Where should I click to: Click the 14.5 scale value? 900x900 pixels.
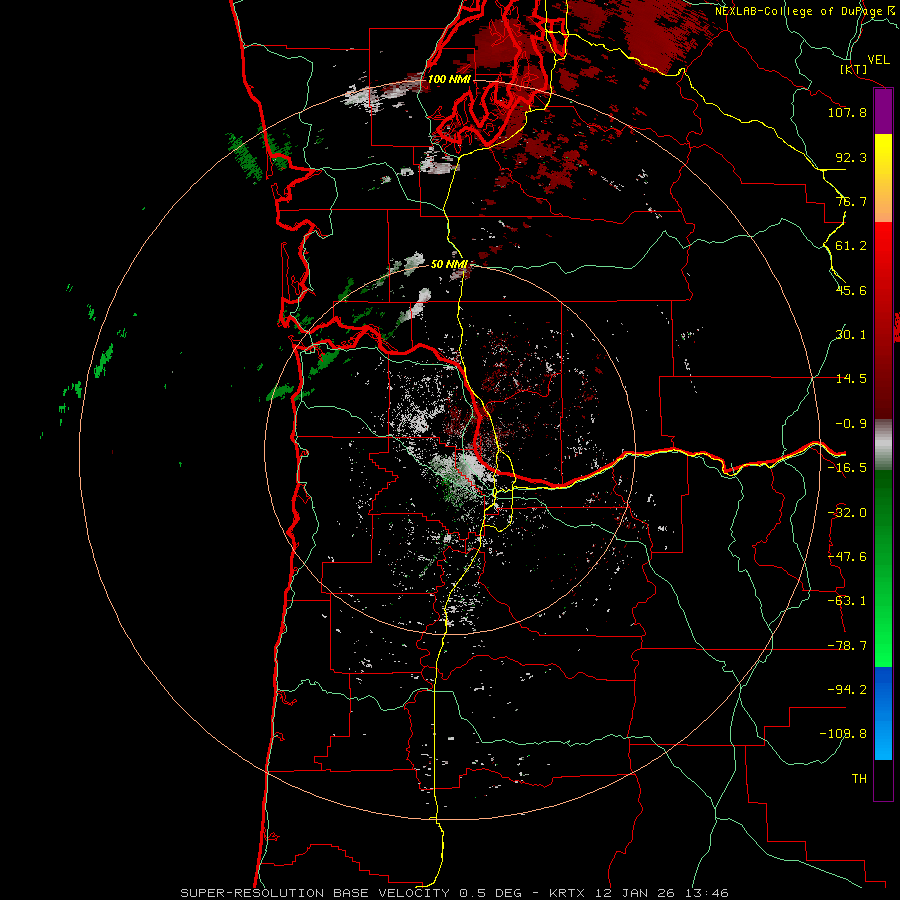click(x=851, y=379)
